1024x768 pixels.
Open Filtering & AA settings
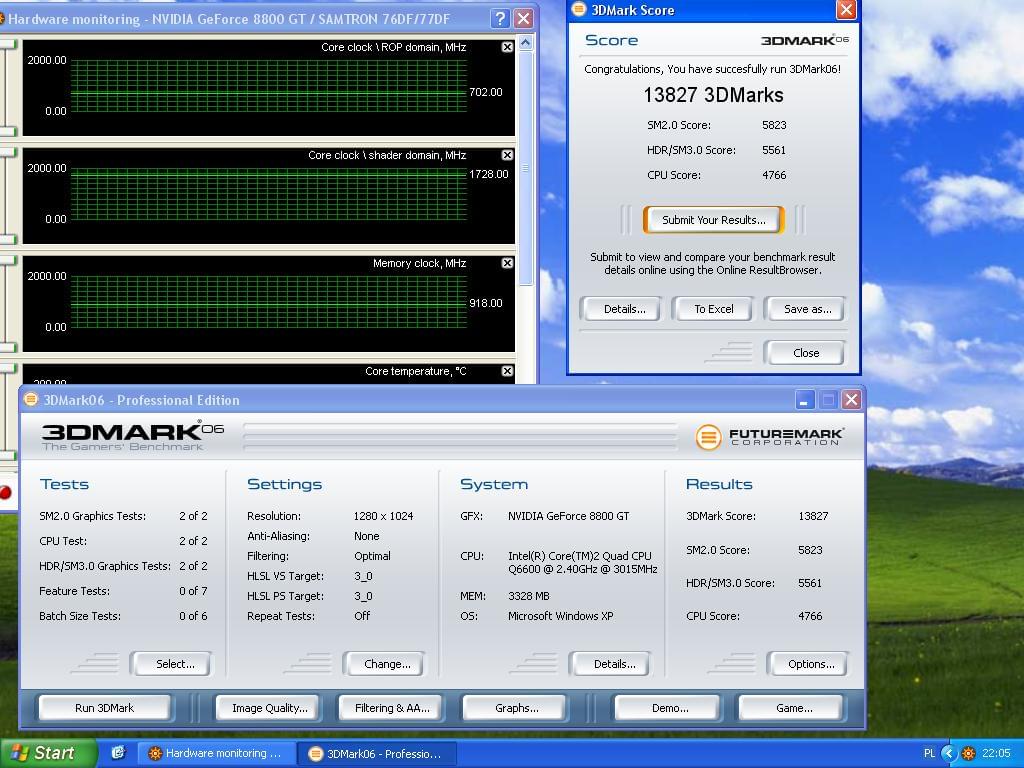point(392,708)
